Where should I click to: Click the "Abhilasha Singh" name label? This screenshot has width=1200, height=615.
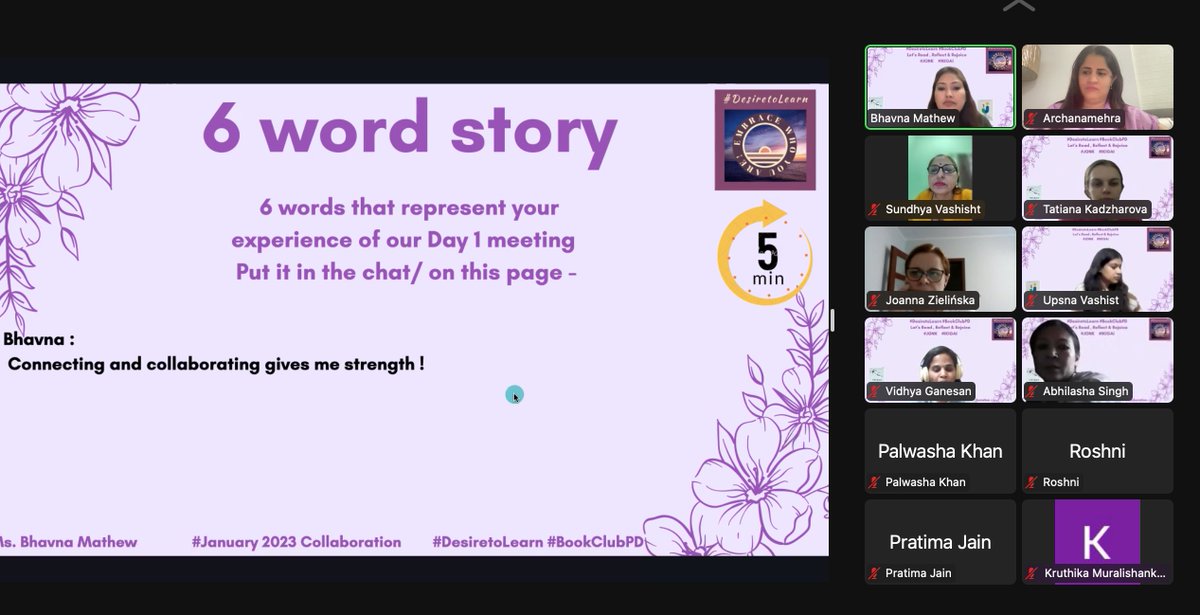(x=1085, y=391)
